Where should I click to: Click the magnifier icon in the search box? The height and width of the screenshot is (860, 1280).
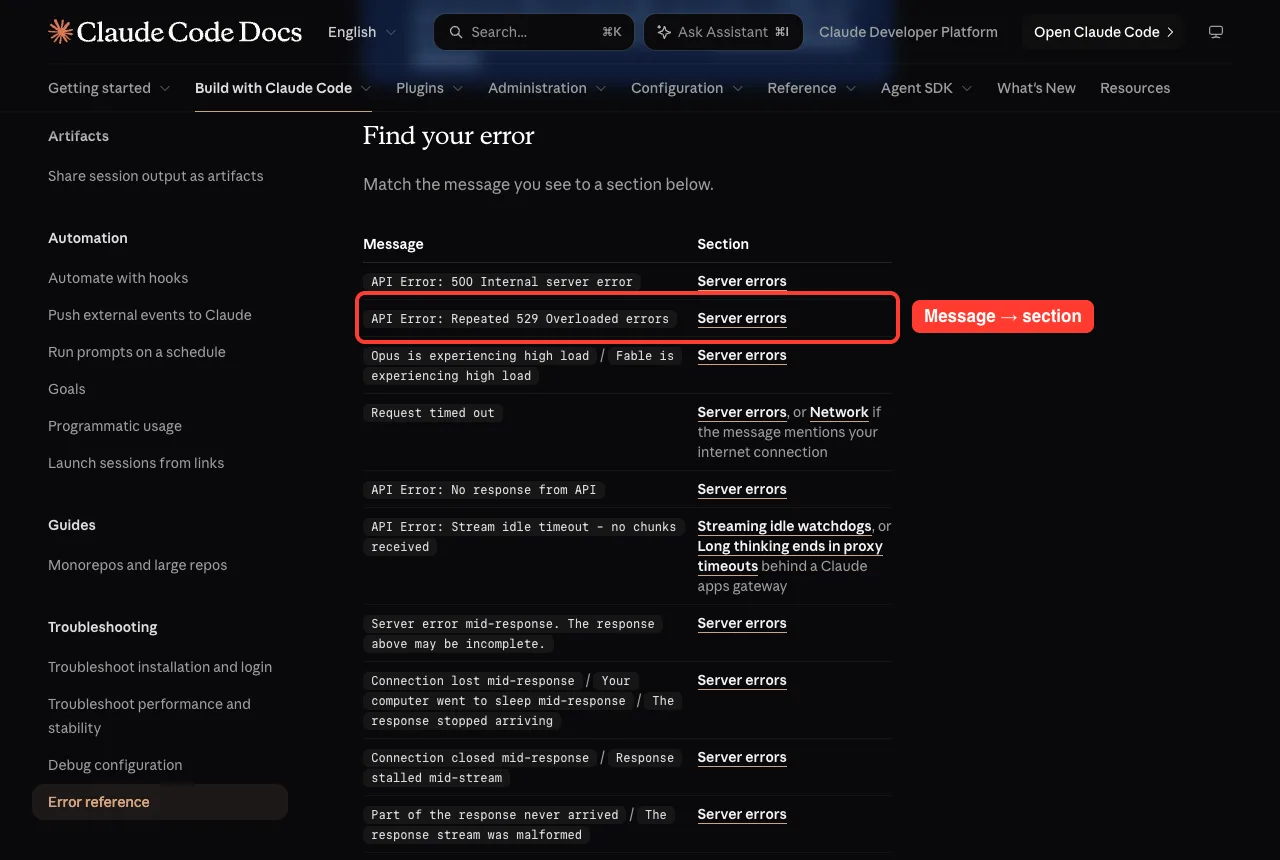click(x=456, y=32)
